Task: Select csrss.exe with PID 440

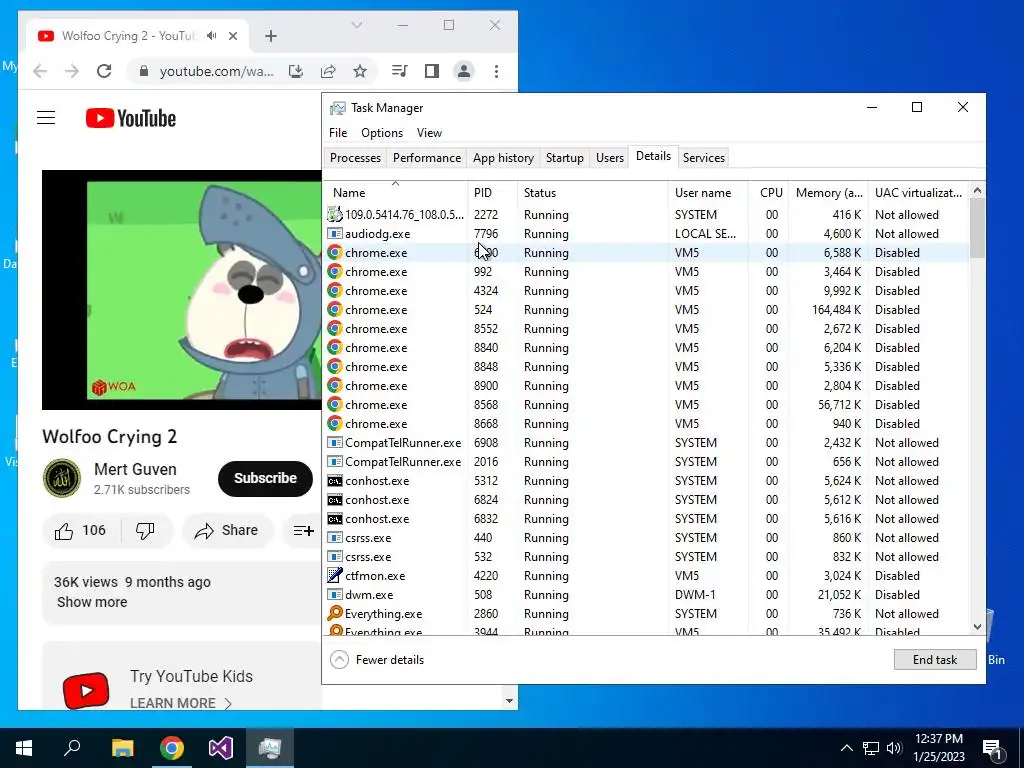Action: pos(646,538)
